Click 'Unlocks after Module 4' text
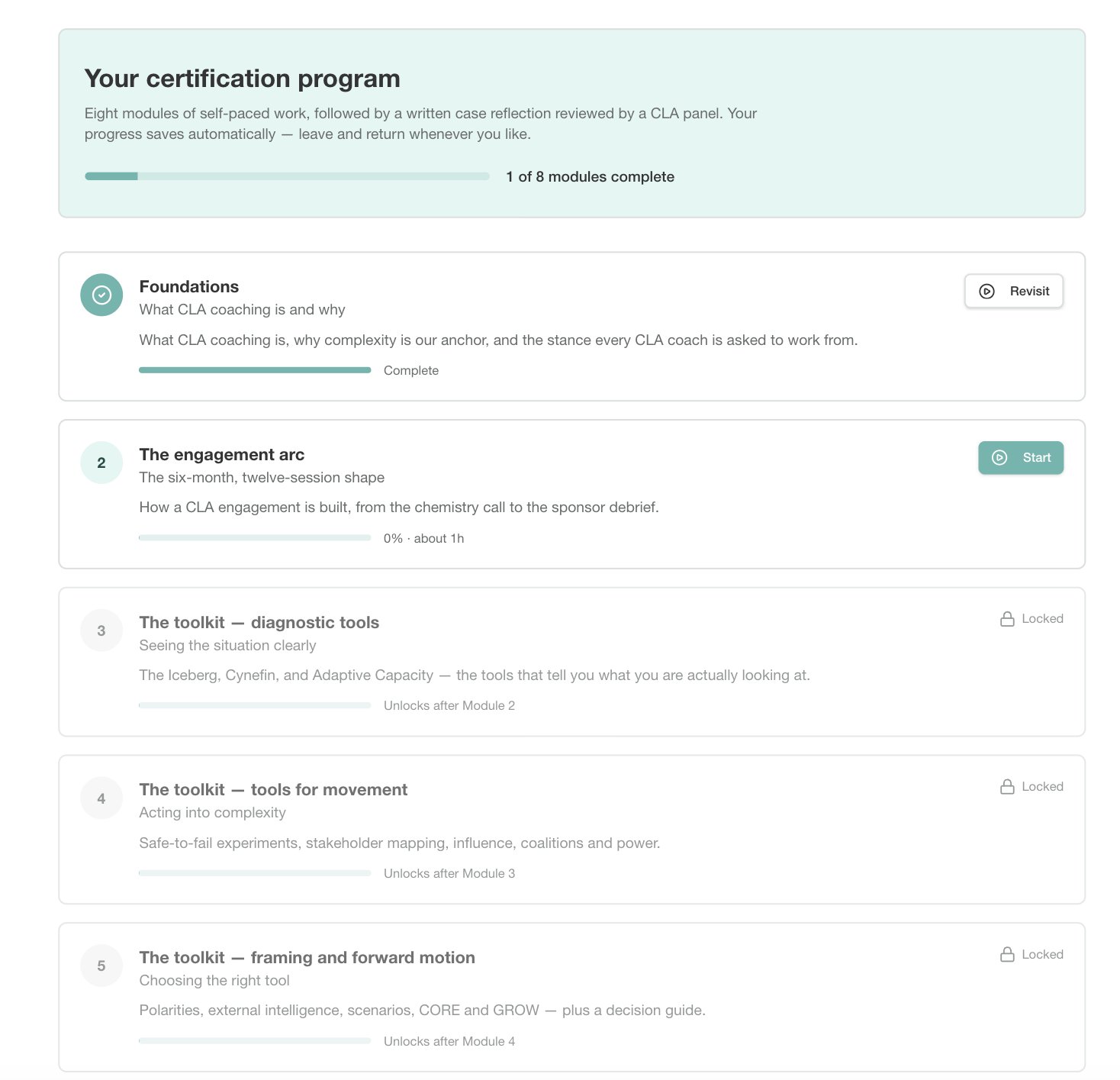 [449, 1041]
